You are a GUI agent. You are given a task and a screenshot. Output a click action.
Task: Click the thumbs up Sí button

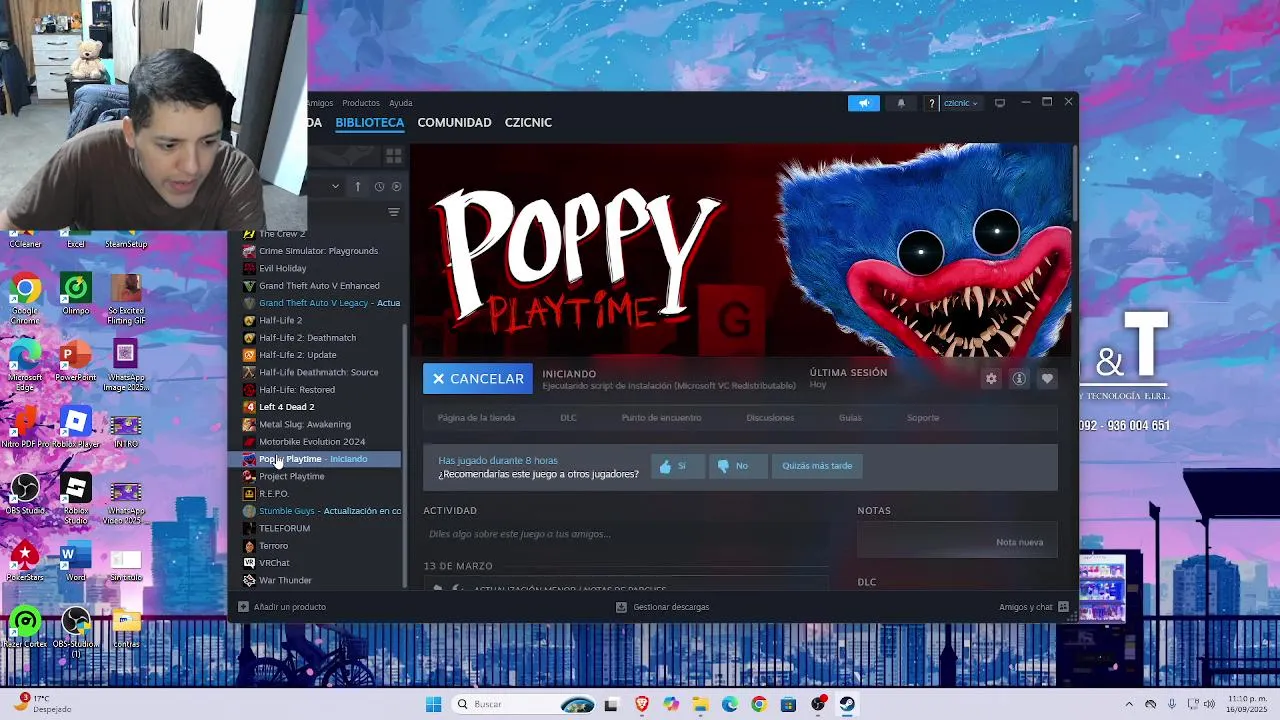pyautogui.click(x=677, y=466)
